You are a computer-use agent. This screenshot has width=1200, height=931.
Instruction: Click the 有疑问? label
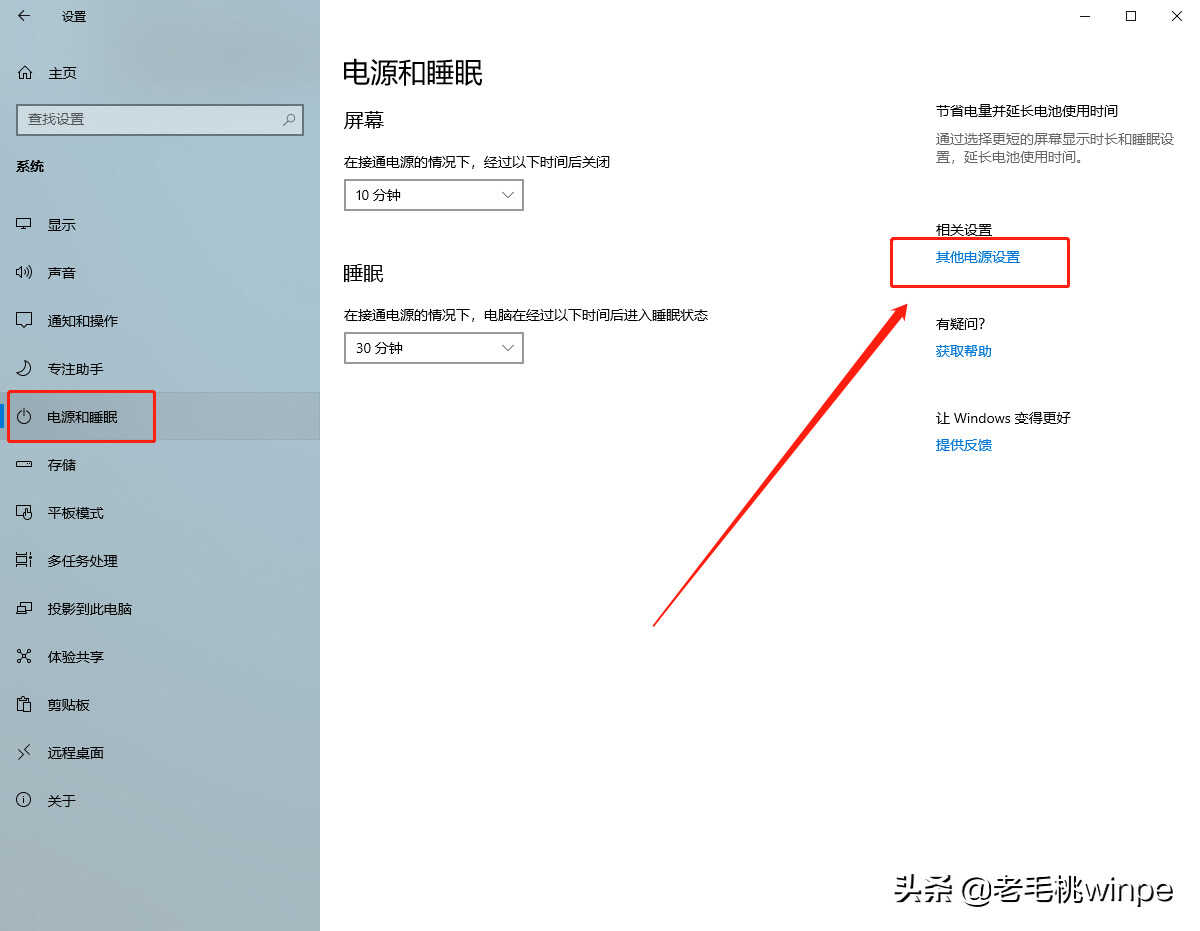click(x=961, y=324)
